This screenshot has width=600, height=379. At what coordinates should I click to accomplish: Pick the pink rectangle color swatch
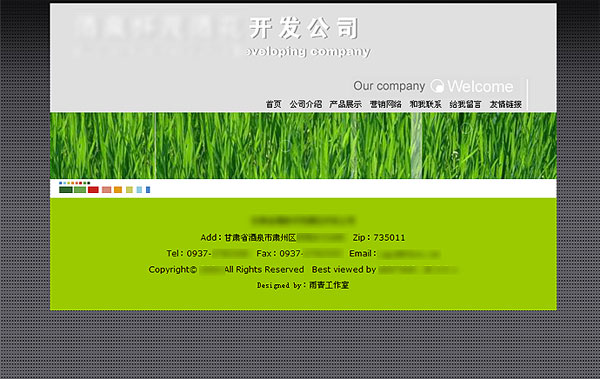107,190
